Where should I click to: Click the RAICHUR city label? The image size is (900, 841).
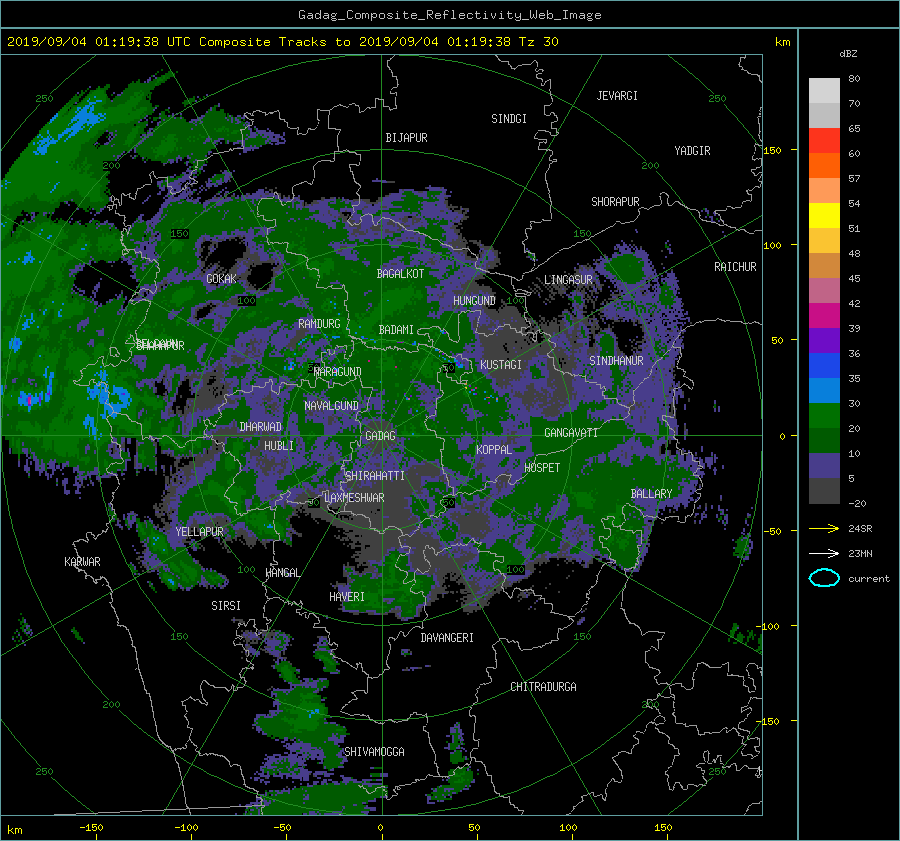(735, 267)
